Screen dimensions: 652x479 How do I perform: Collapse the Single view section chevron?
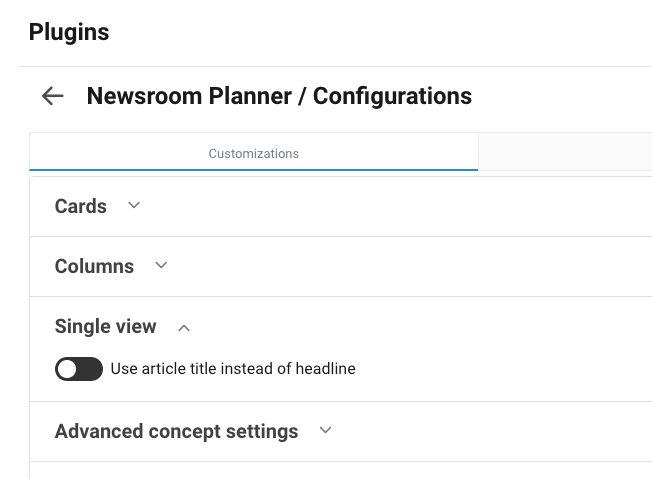coord(184,327)
